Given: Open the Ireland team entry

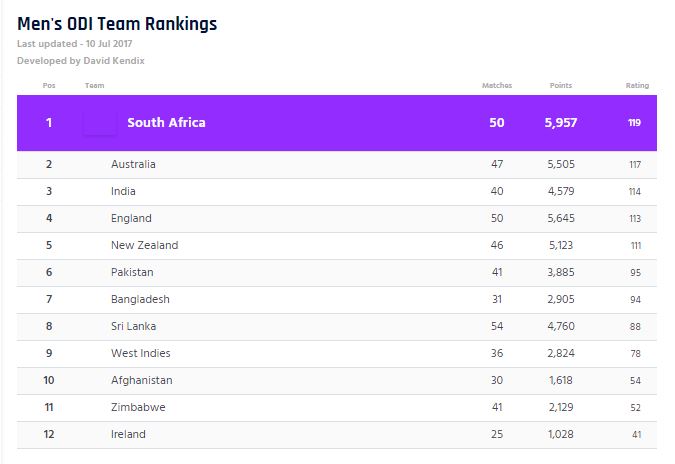Looking at the screenshot, I should (128, 434).
